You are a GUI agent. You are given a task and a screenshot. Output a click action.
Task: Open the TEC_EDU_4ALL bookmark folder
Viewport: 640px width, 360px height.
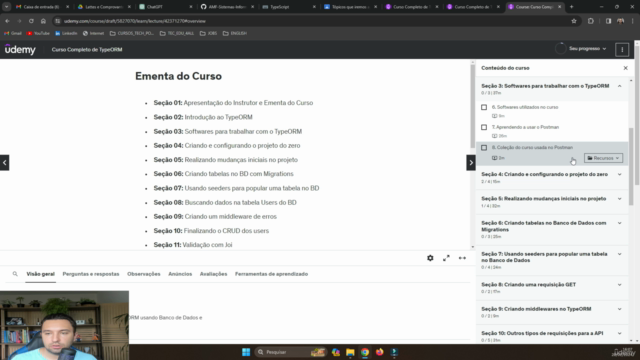click(x=177, y=33)
